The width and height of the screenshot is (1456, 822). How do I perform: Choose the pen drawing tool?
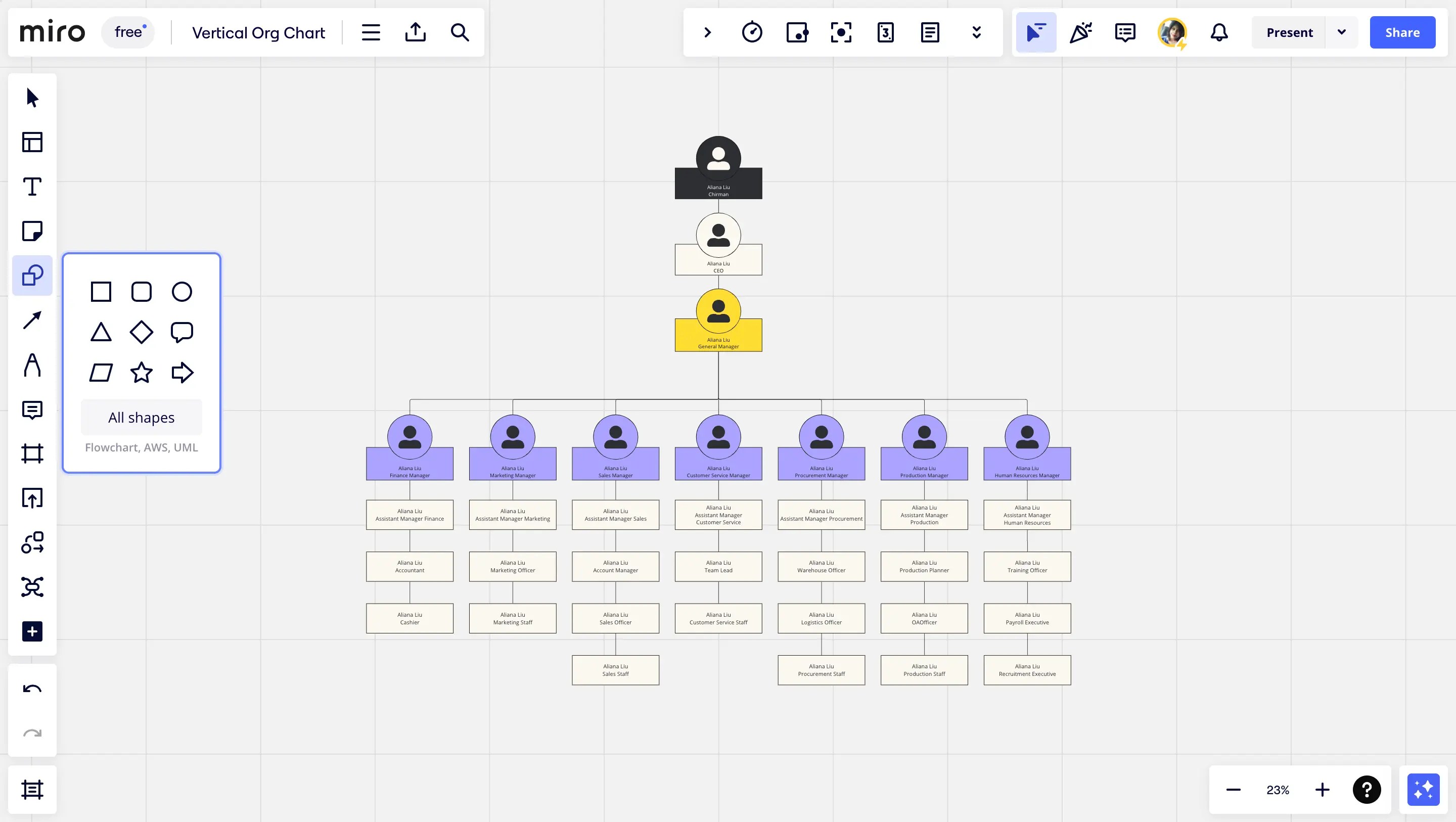[x=32, y=364]
